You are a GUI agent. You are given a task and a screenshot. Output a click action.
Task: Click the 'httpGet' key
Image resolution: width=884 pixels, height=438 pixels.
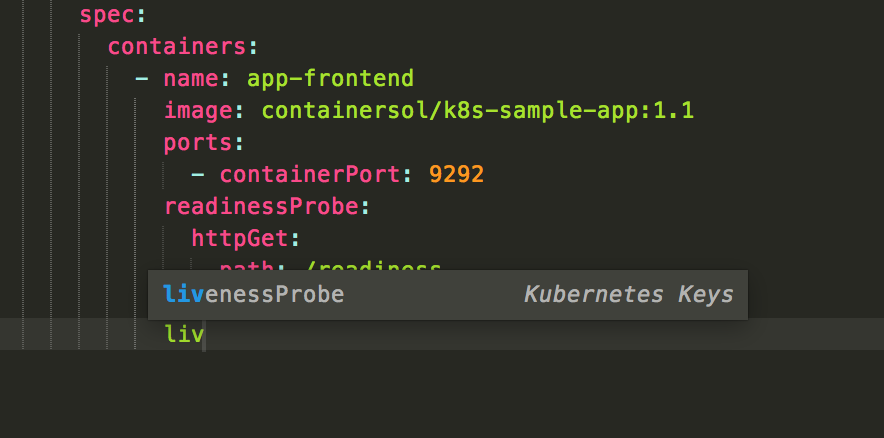240,239
